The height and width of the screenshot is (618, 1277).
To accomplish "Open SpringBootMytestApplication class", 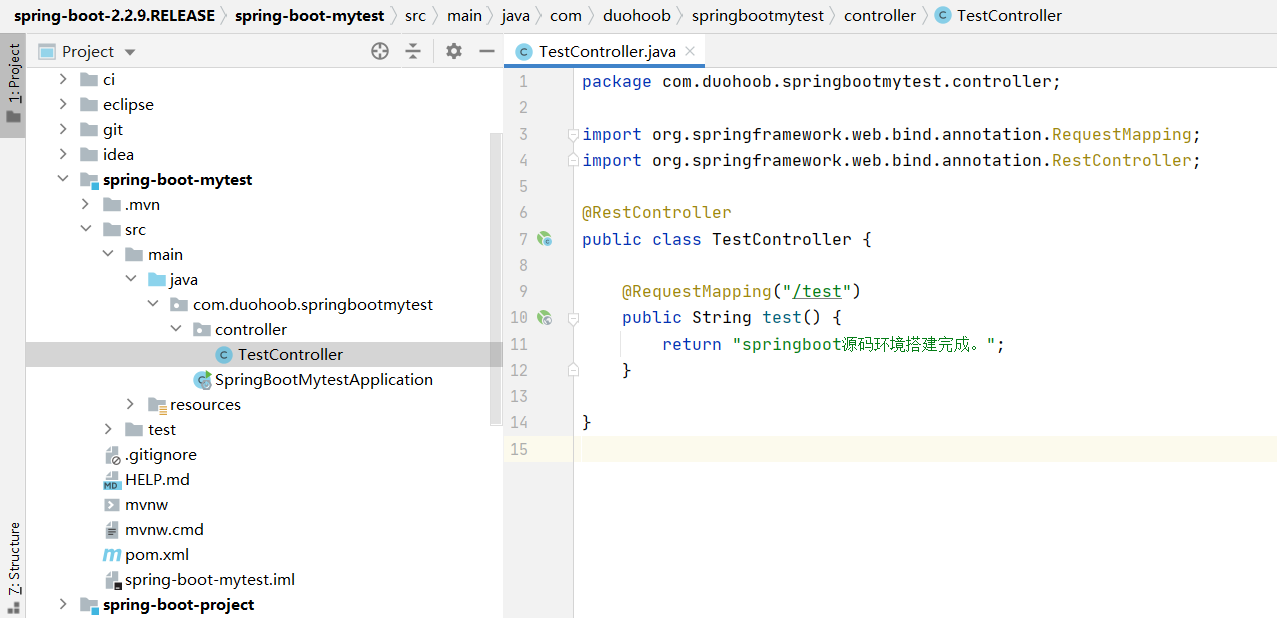I will (x=323, y=379).
